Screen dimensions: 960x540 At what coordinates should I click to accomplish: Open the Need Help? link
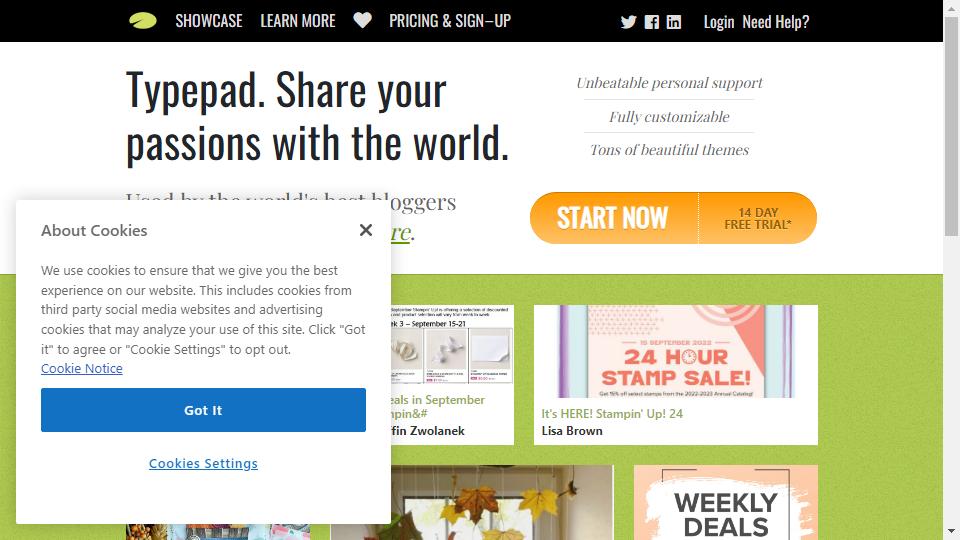click(776, 22)
